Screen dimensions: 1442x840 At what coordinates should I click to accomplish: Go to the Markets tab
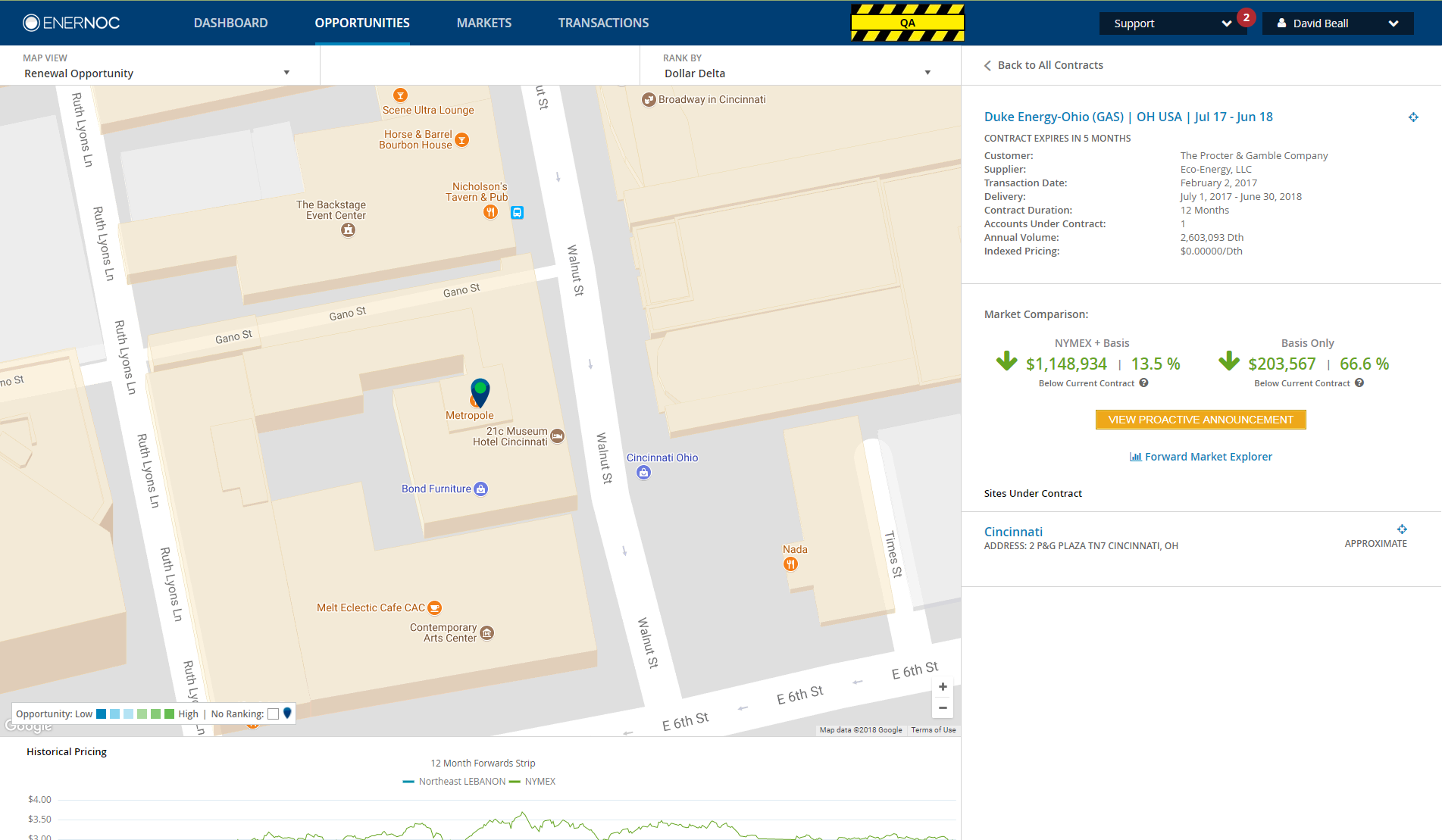pyautogui.click(x=484, y=23)
